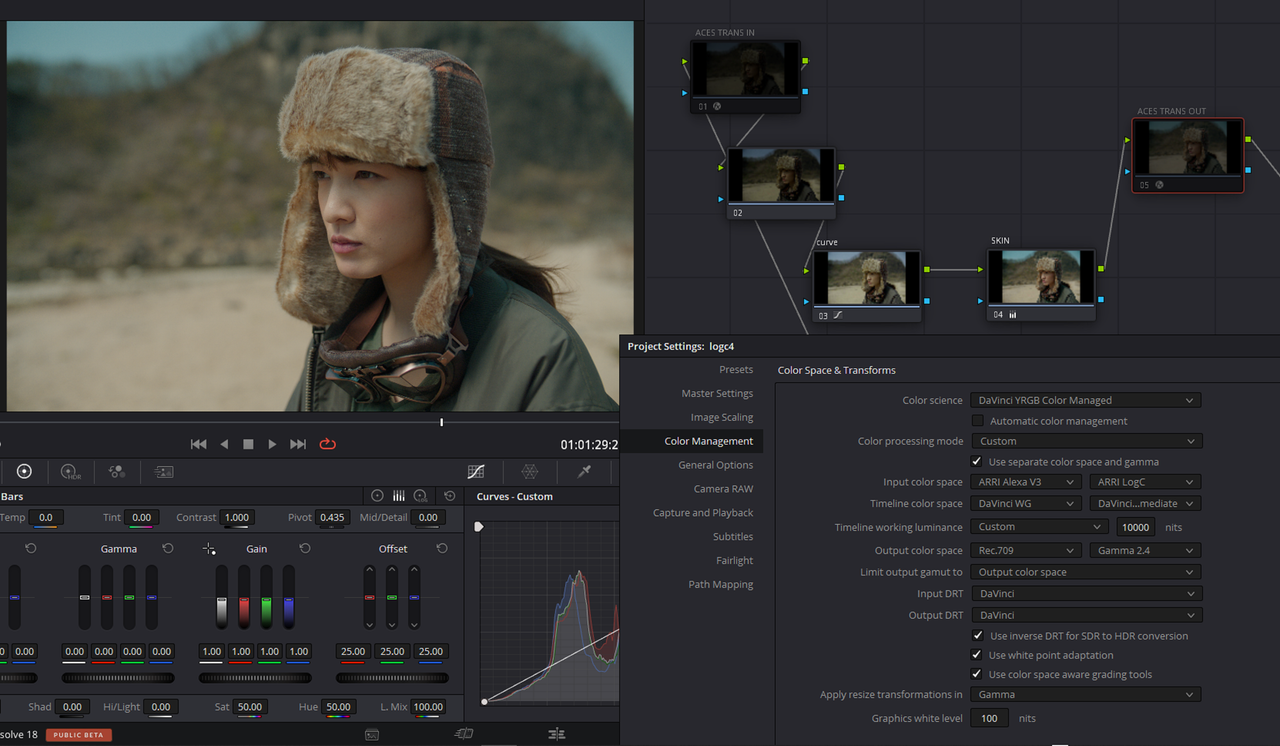Screen dimensions: 1280x746
Task: Open the Color Warper palette
Action: tap(530, 471)
